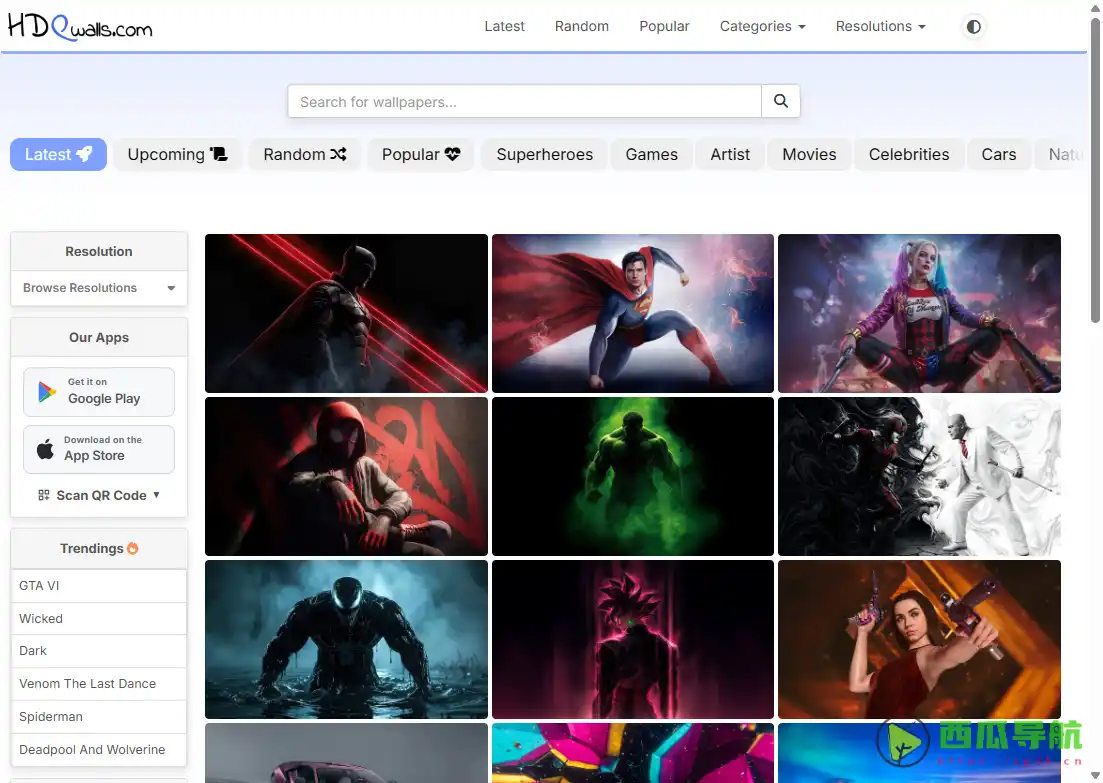1103x783 pixels.
Task: Open the GTA VI trending link
Action: (99, 585)
